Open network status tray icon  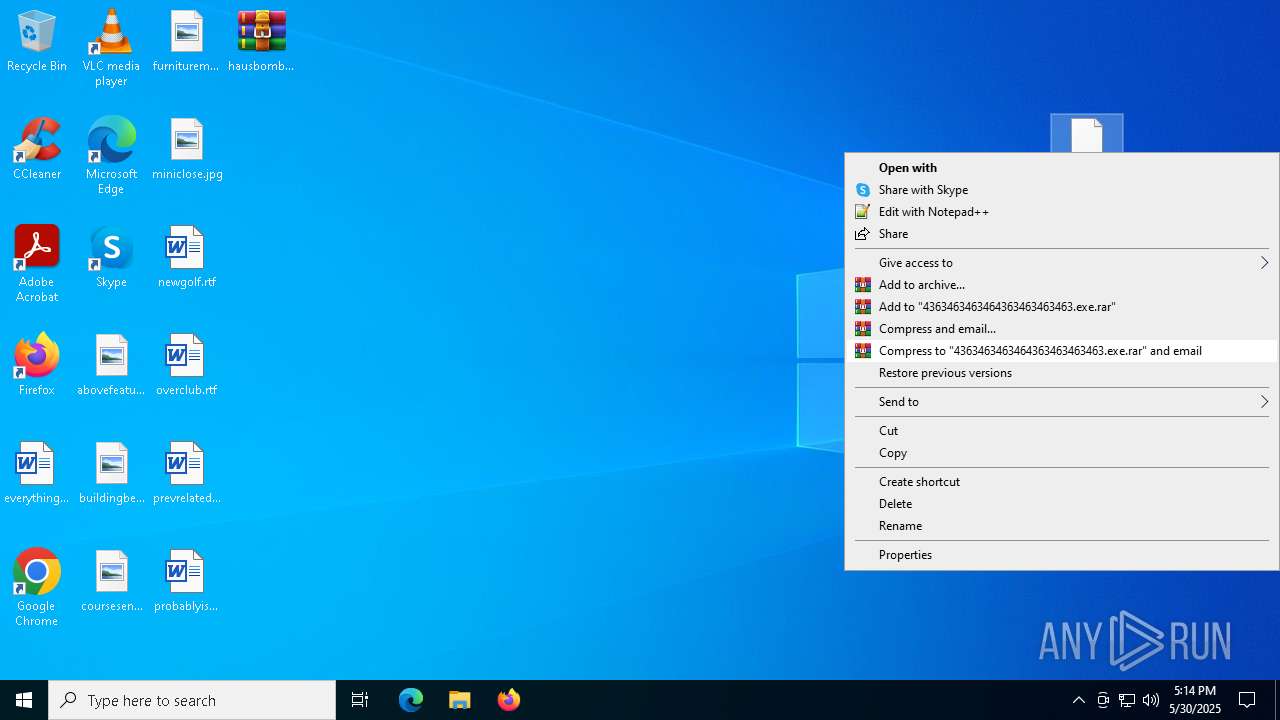tap(1127, 700)
